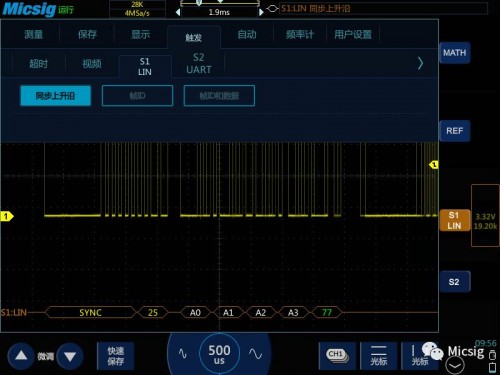Select the decoded packet A1
This screenshot has height=375, width=500.
(228, 312)
